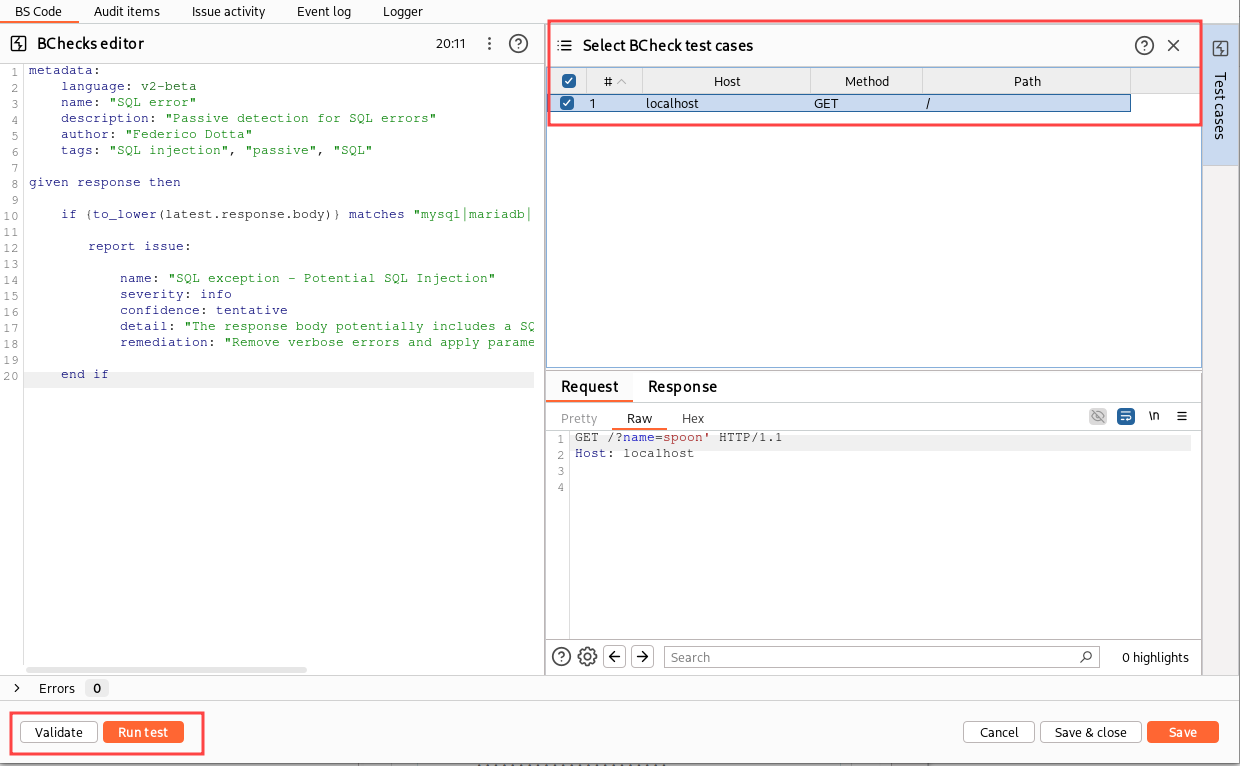Switch to the Response tab
This screenshot has width=1240, height=766.
point(682,387)
